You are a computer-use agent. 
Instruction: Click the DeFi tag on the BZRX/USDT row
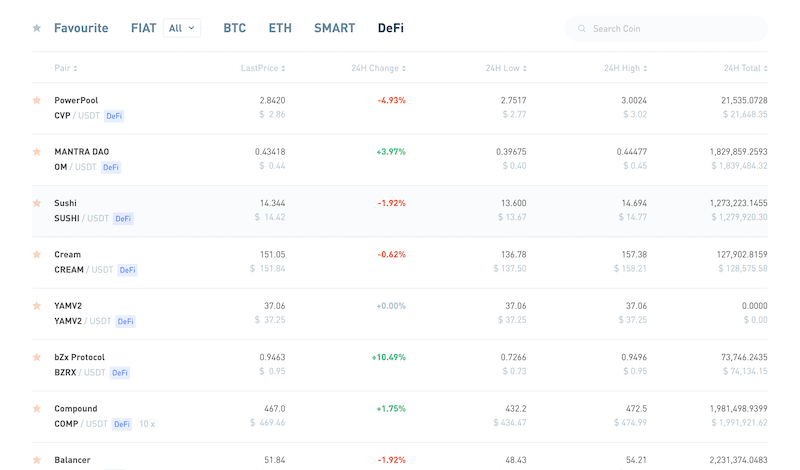pyautogui.click(x=120, y=373)
